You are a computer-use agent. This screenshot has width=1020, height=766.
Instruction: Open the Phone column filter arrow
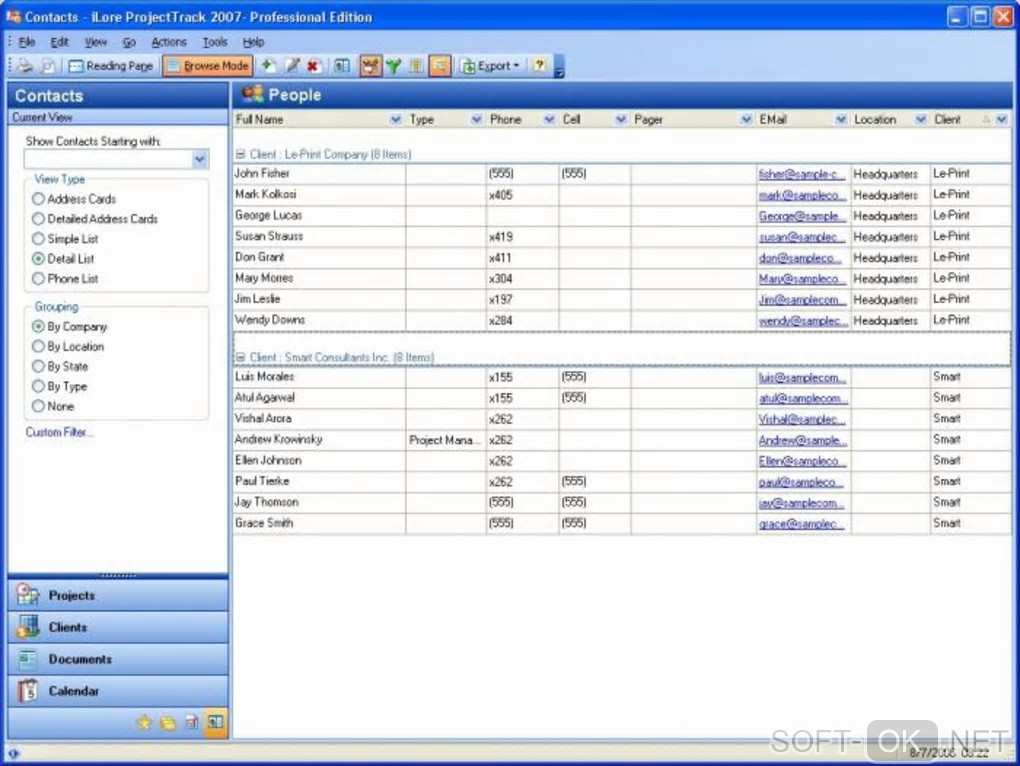click(549, 120)
